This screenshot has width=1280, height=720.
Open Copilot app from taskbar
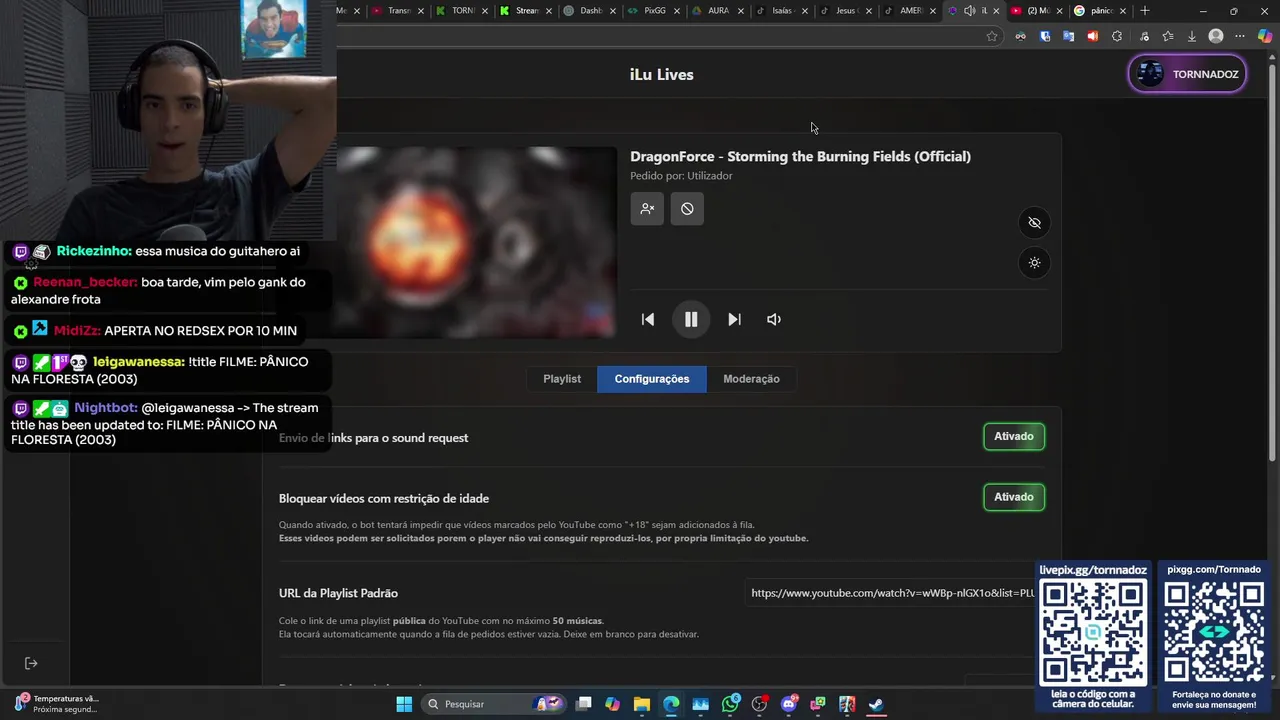click(613, 704)
